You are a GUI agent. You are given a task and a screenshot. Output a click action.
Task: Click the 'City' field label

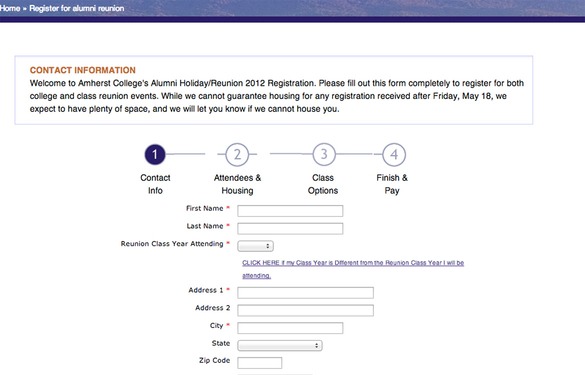[216, 326]
